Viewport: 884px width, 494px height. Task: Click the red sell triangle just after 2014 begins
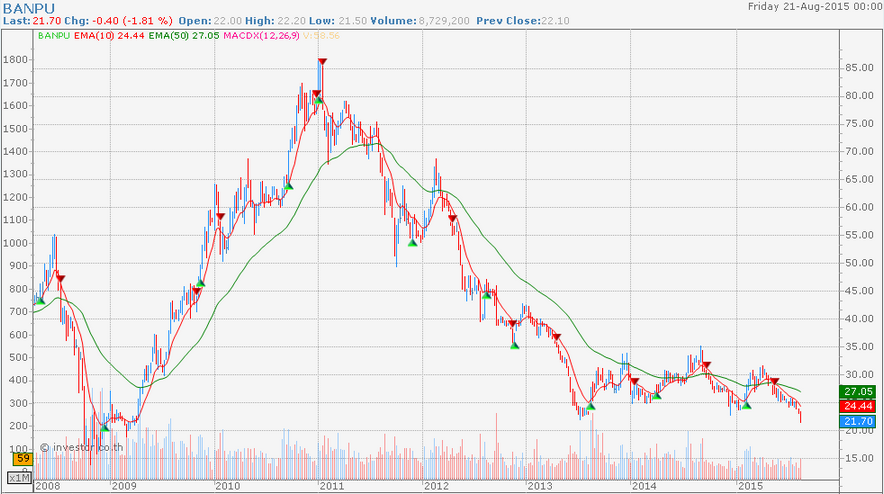(634, 382)
